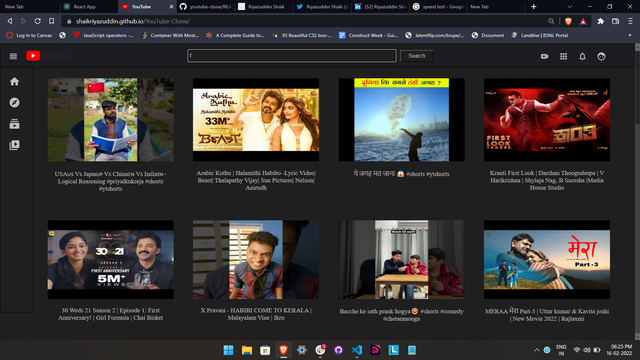The width and height of the screenshot is (640, 360).
Task: Show hidden system tray icons chevron
Action: pyautogui.click(x=536, y=350)
